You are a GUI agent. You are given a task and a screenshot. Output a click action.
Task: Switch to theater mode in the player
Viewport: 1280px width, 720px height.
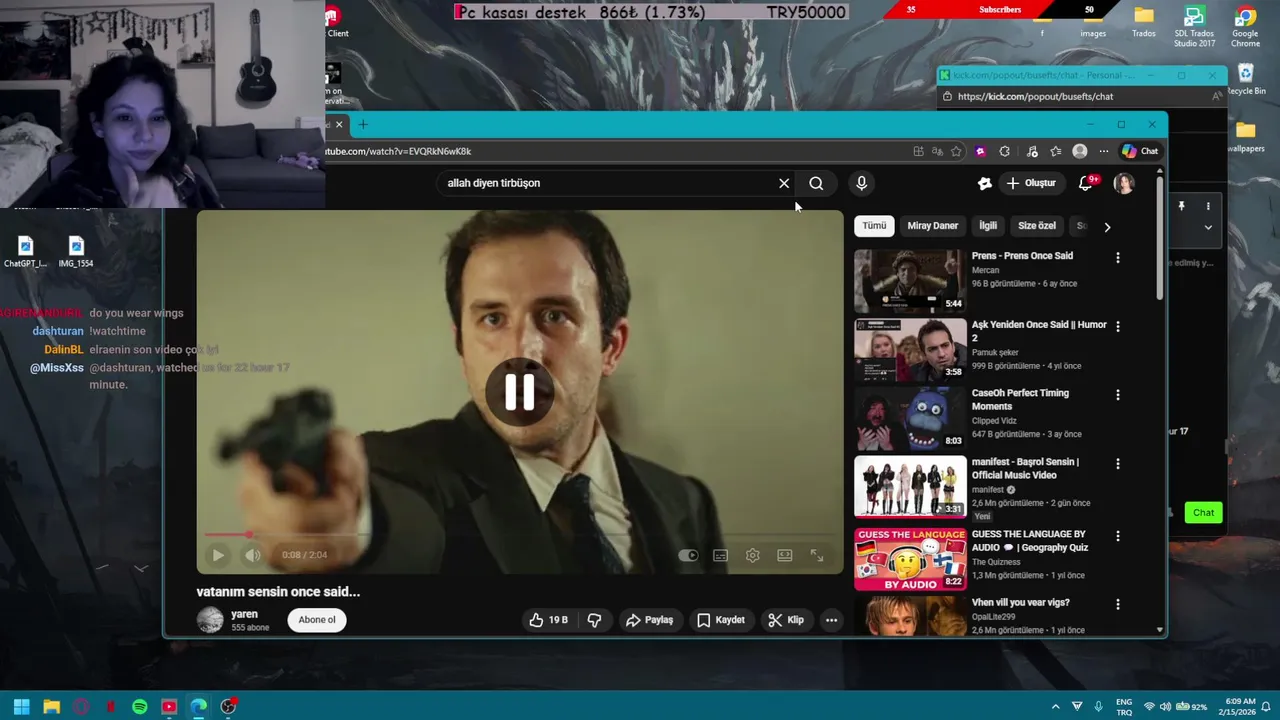[785, 555]
